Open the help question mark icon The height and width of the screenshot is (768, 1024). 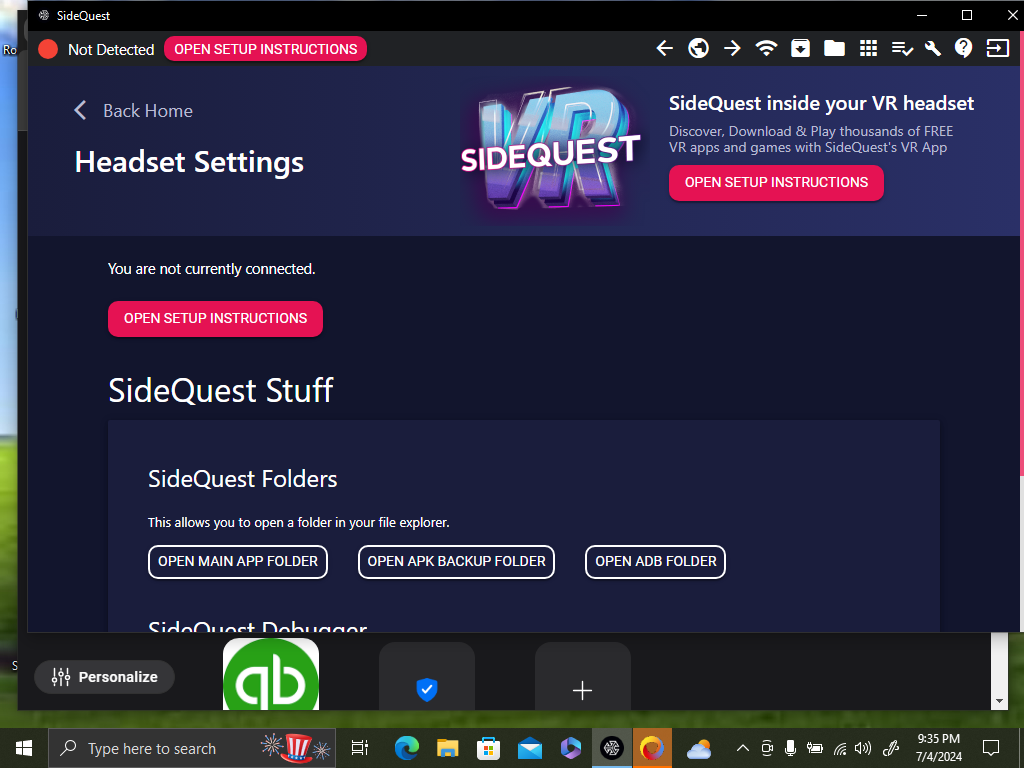coord(963,48)
